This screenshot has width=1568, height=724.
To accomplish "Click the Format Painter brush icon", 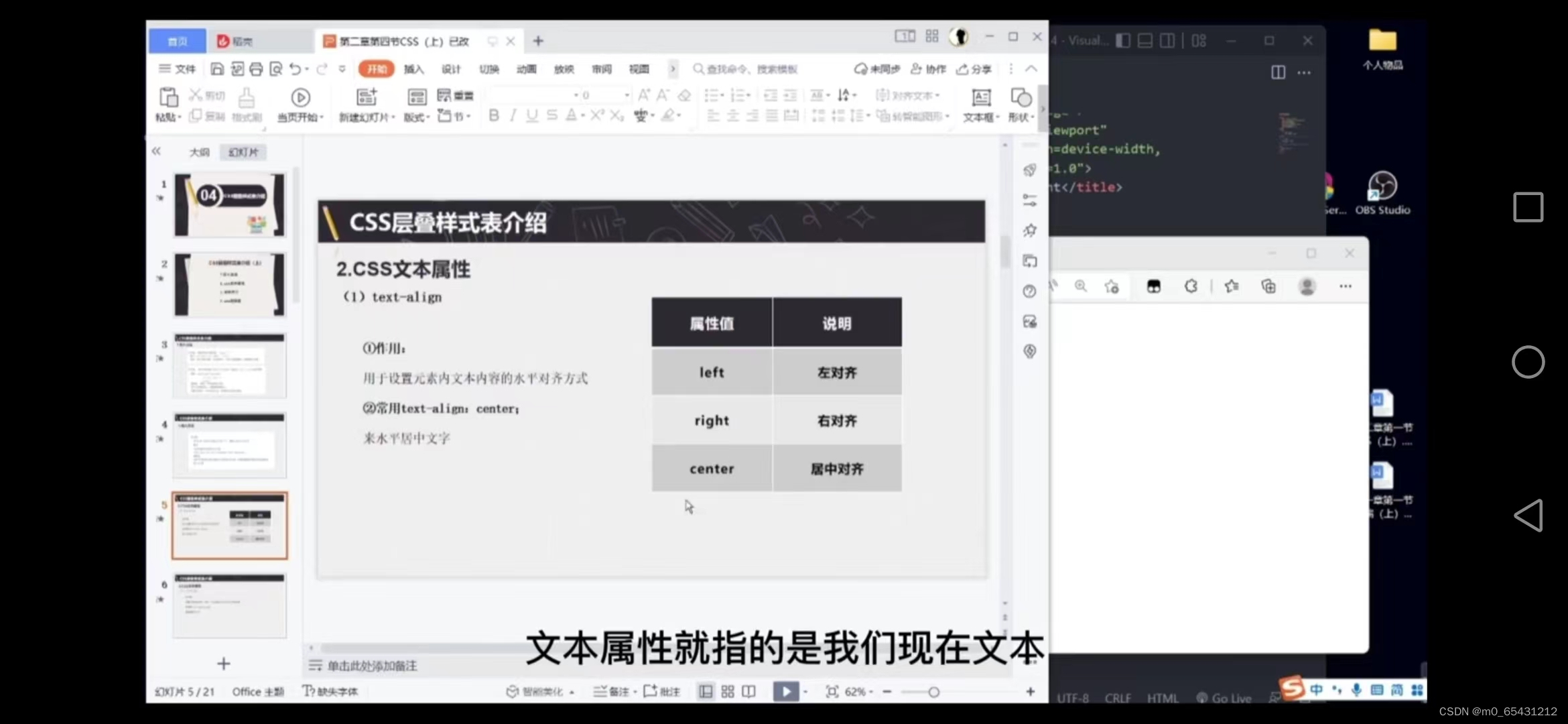I will tap(247, 99).
